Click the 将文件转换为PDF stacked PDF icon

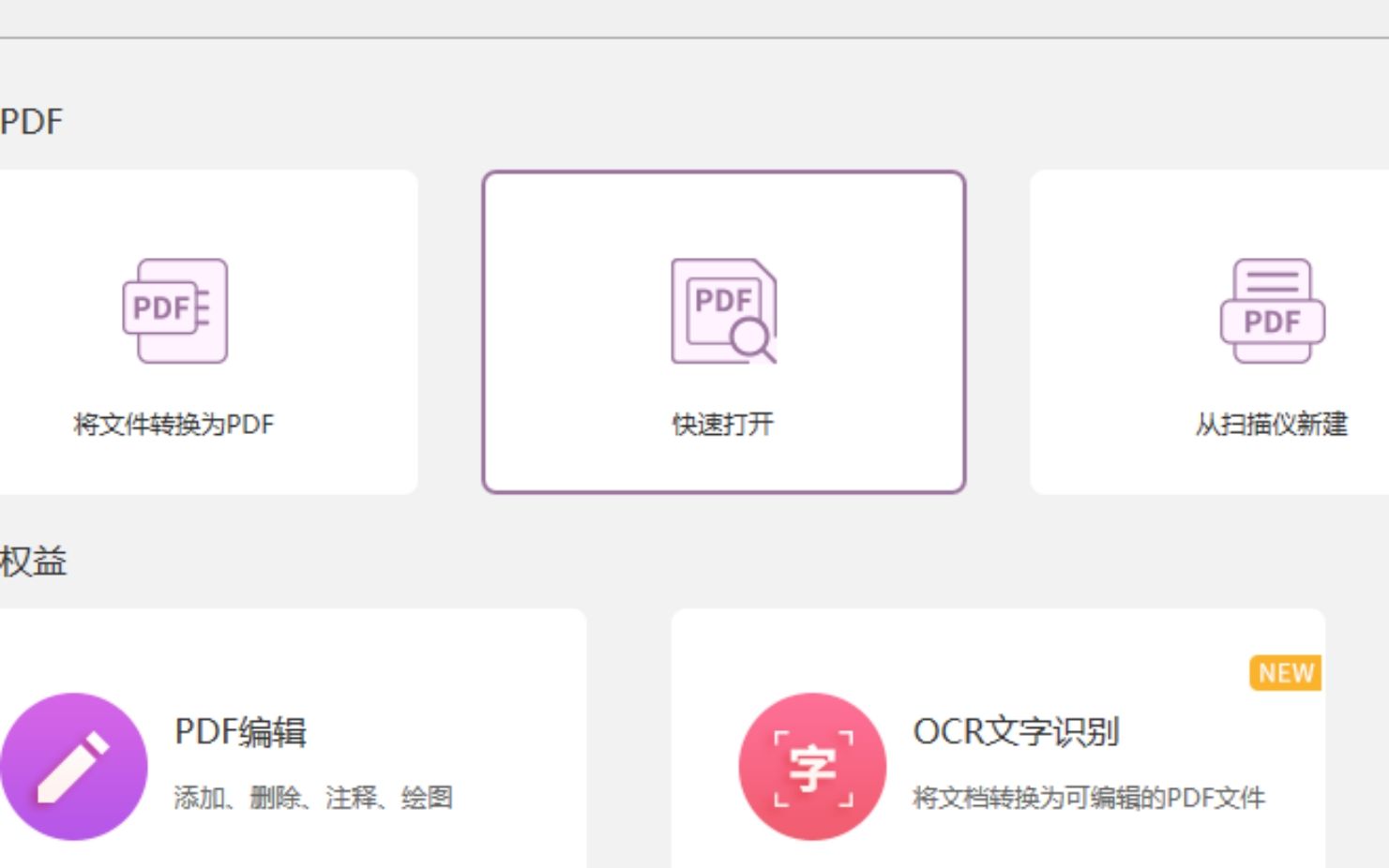click(x=175, y=311)
